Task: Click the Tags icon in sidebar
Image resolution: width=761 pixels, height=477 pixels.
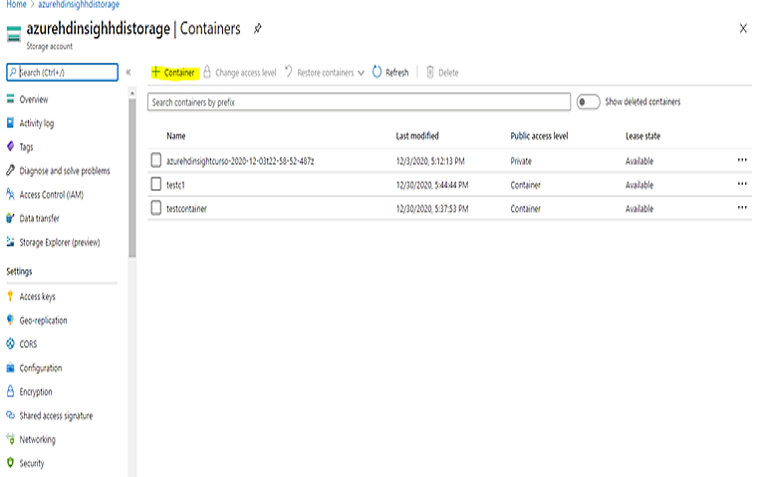Action: (10, 146)
